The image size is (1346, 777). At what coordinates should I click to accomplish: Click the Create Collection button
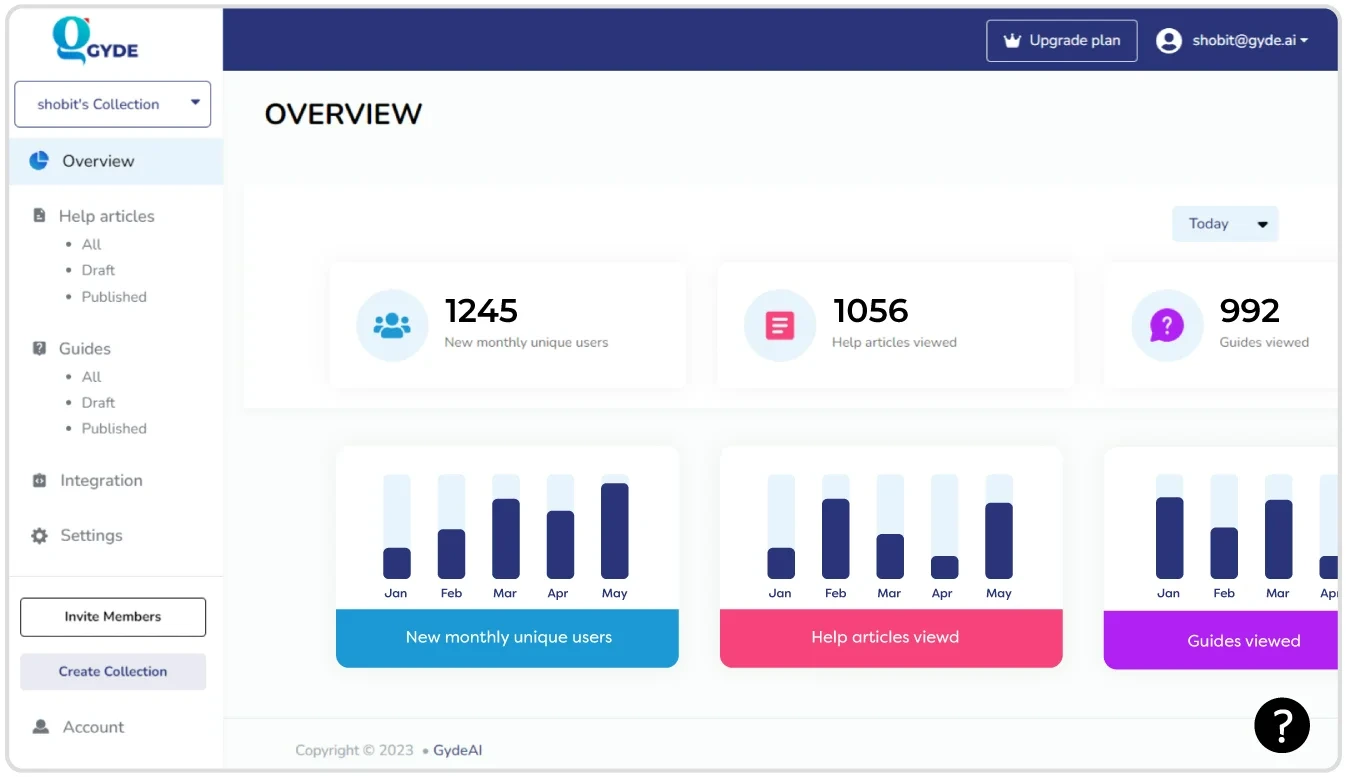[x=113, y=671]
